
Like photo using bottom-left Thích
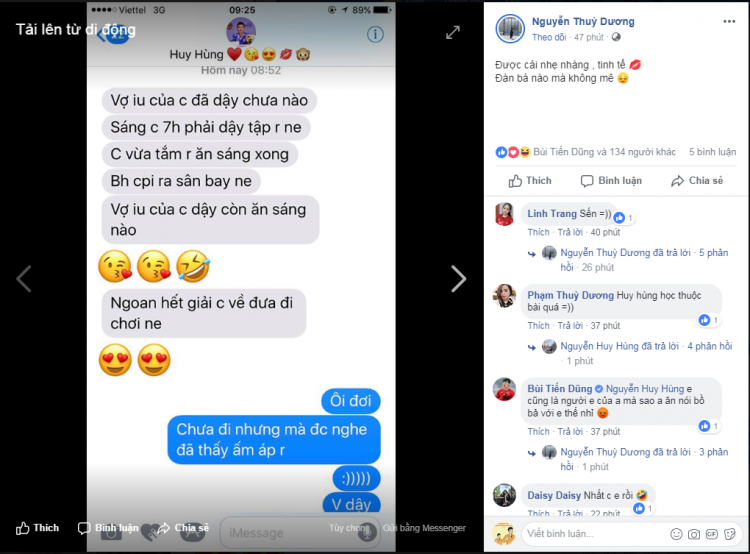[37, 528]
